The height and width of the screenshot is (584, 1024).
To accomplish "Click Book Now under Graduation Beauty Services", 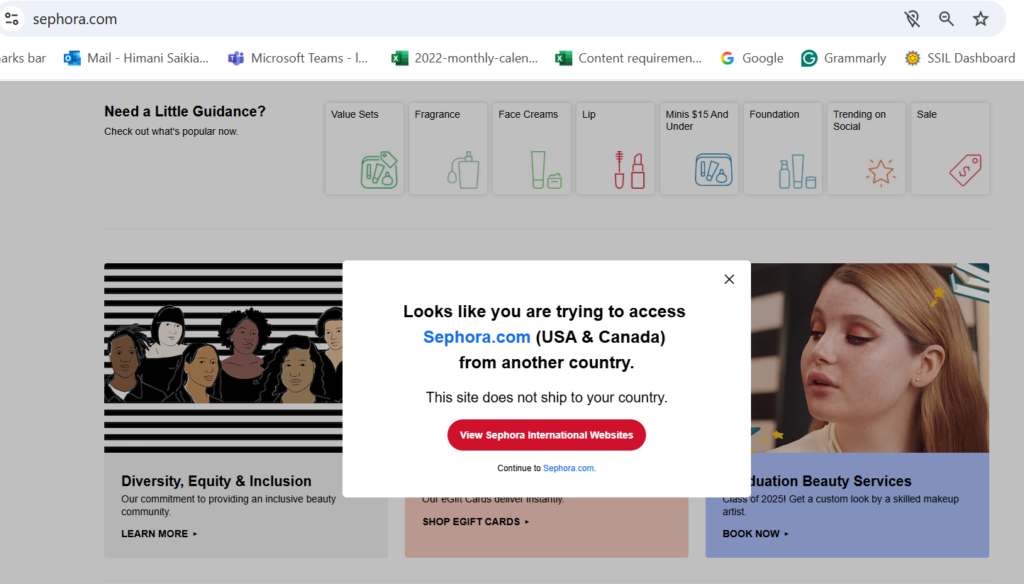I will click(755, 534).
